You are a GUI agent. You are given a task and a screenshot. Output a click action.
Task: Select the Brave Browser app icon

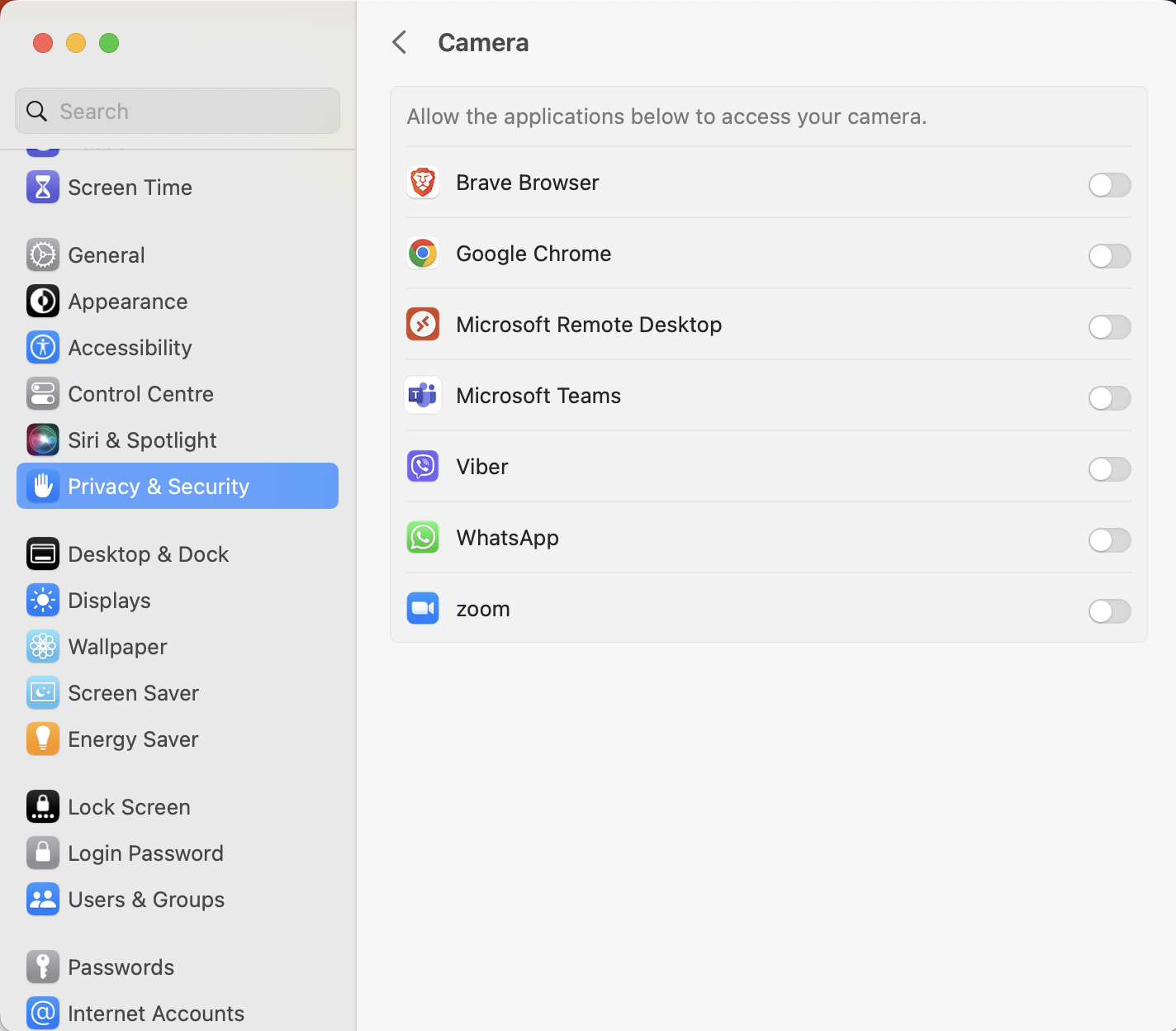pos(422,183)
